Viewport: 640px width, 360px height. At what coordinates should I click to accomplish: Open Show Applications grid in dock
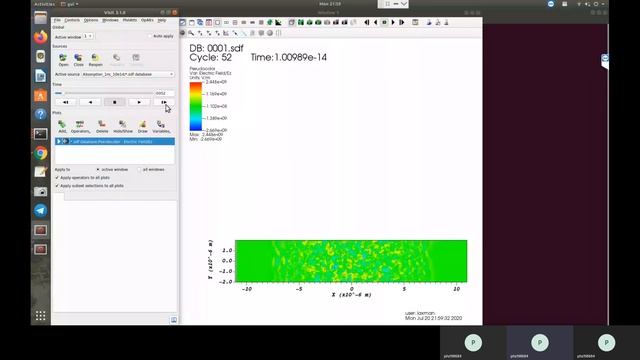[40, 316]
